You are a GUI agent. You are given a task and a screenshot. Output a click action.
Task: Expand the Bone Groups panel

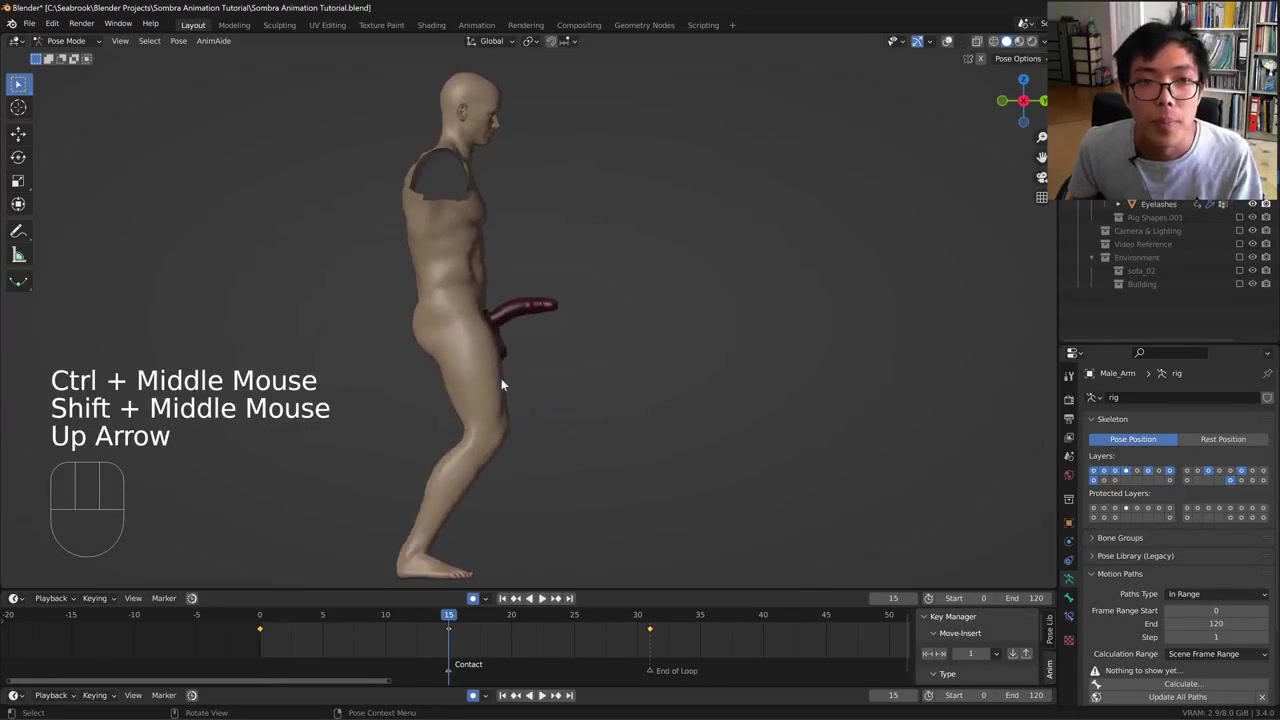point(1119,538)
